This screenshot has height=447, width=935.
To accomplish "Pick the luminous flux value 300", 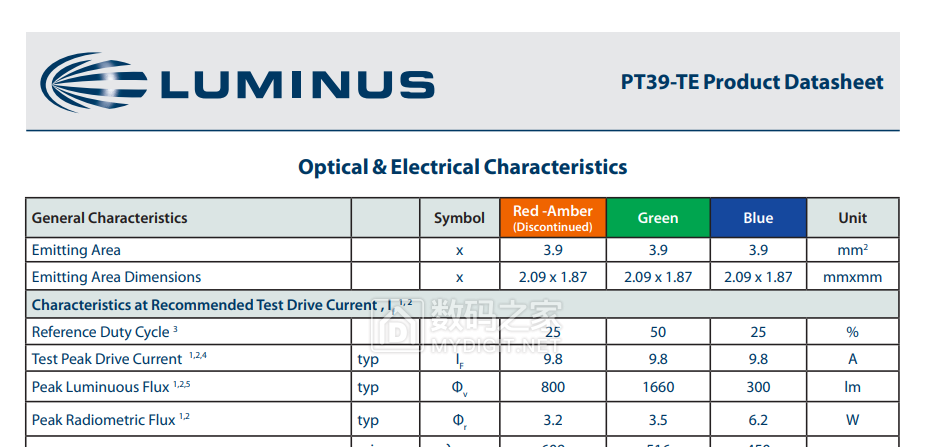I will pyautogui.click(x=758, y=387).
